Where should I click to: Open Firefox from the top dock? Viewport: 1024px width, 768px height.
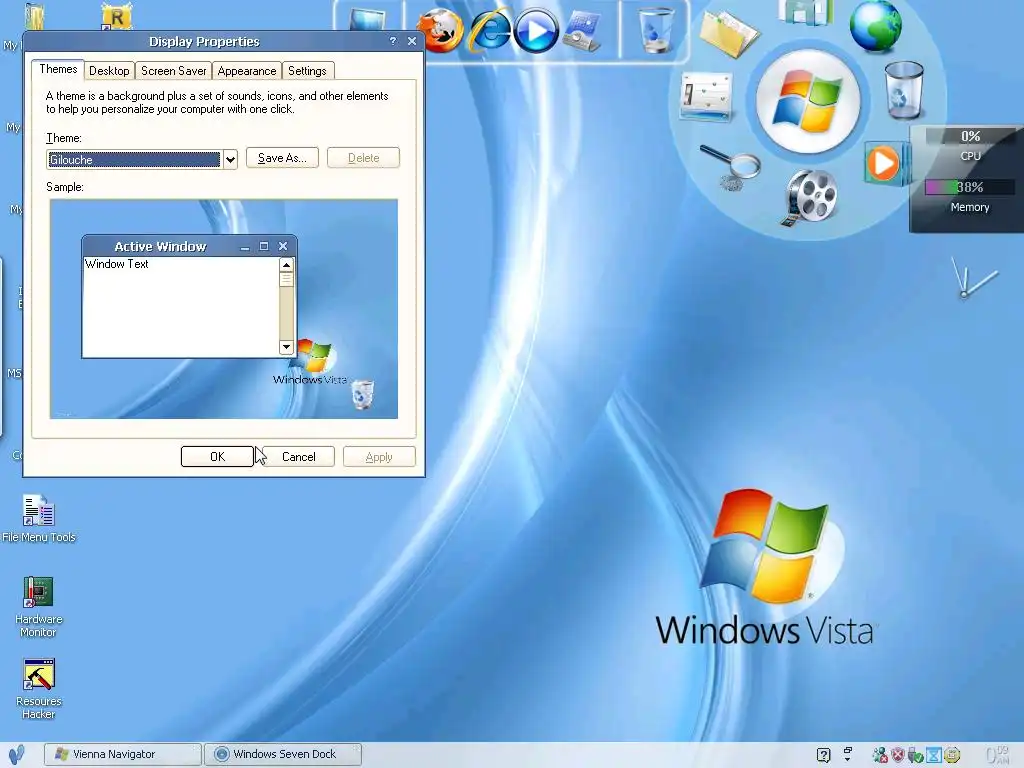(441, 31)
